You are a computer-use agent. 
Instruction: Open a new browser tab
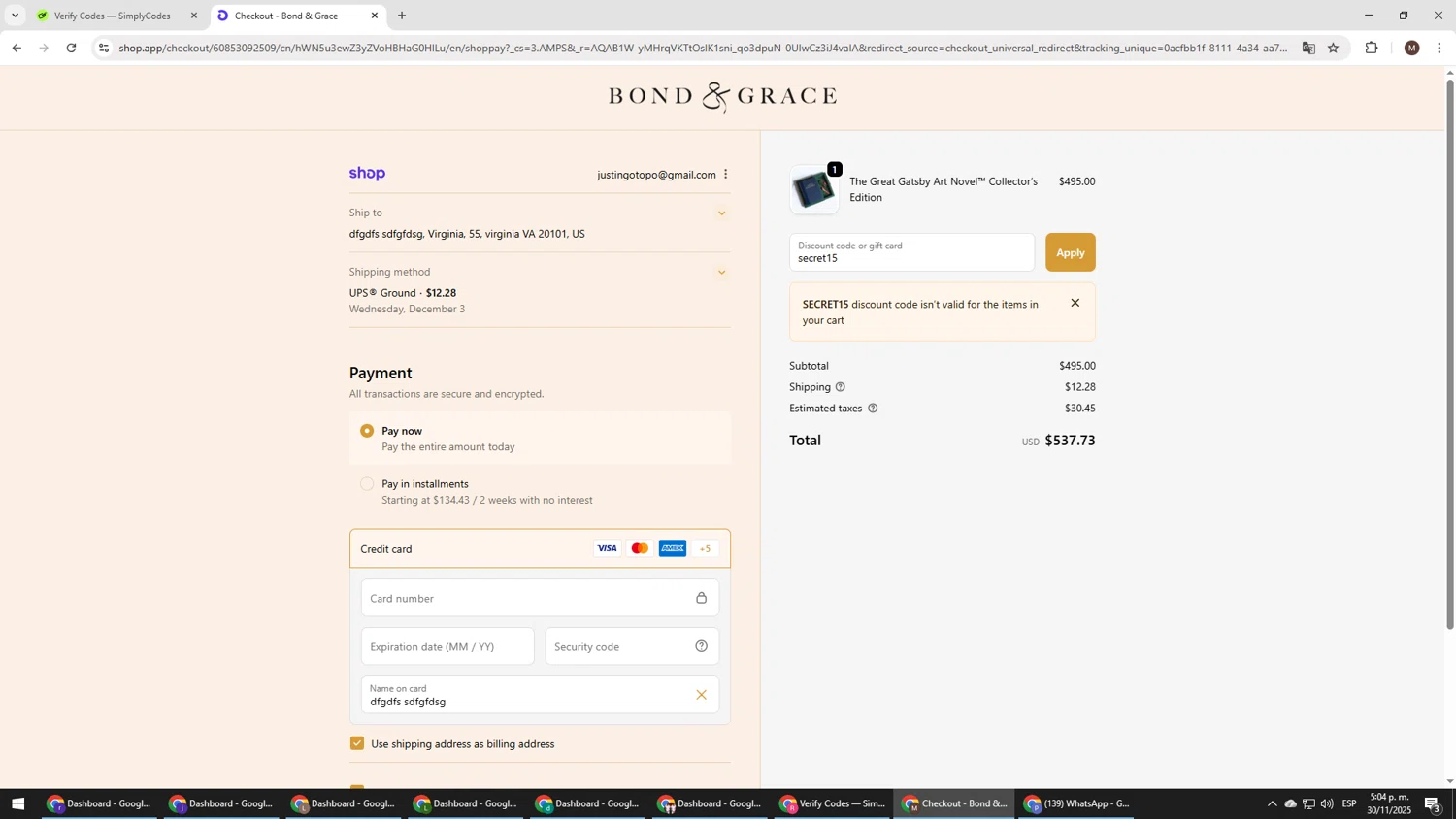[402, 16]
